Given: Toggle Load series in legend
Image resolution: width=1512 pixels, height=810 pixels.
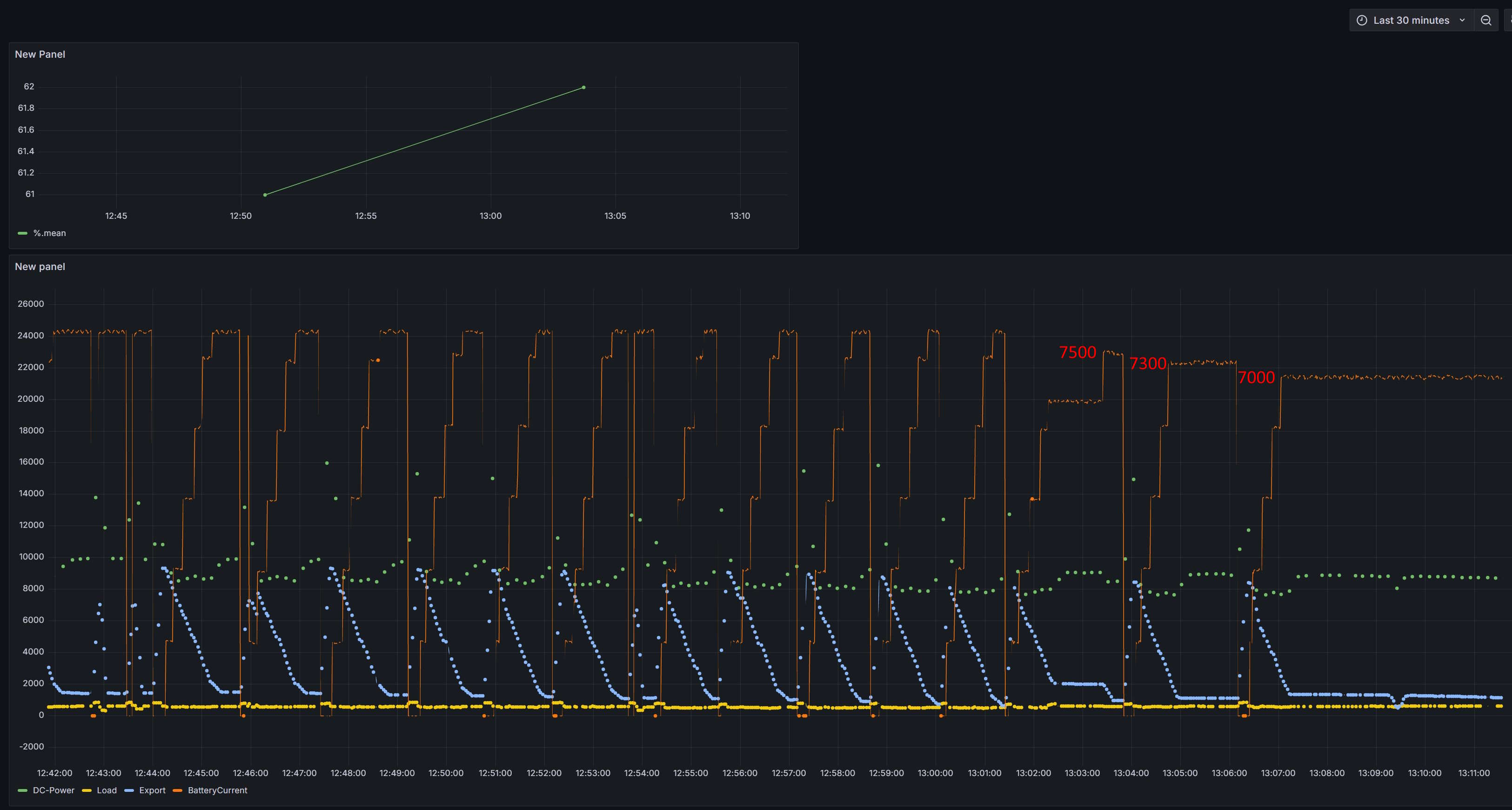Looking at the screenshot, I should tap(106, 790).
